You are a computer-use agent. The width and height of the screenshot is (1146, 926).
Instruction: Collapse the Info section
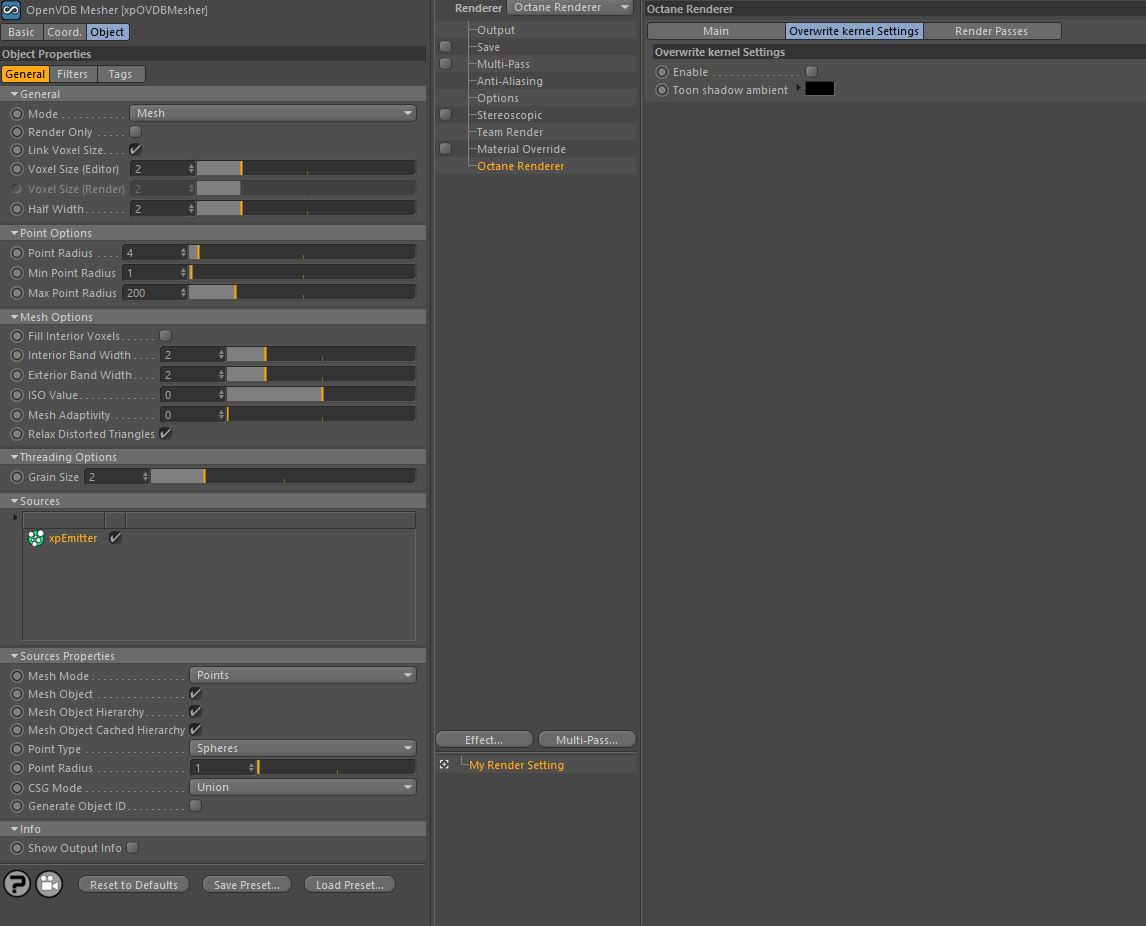point(14,829)
